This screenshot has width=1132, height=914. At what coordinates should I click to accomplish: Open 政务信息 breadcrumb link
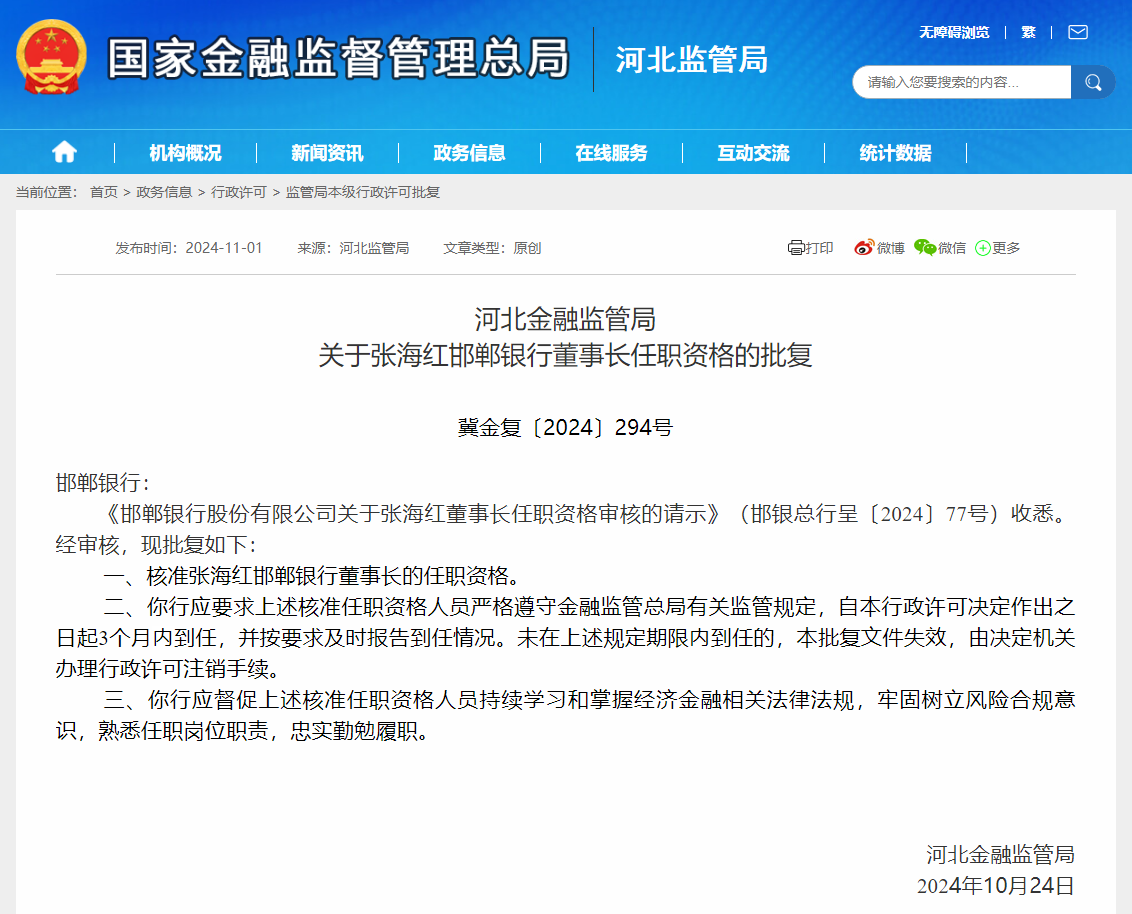(164, 192)
